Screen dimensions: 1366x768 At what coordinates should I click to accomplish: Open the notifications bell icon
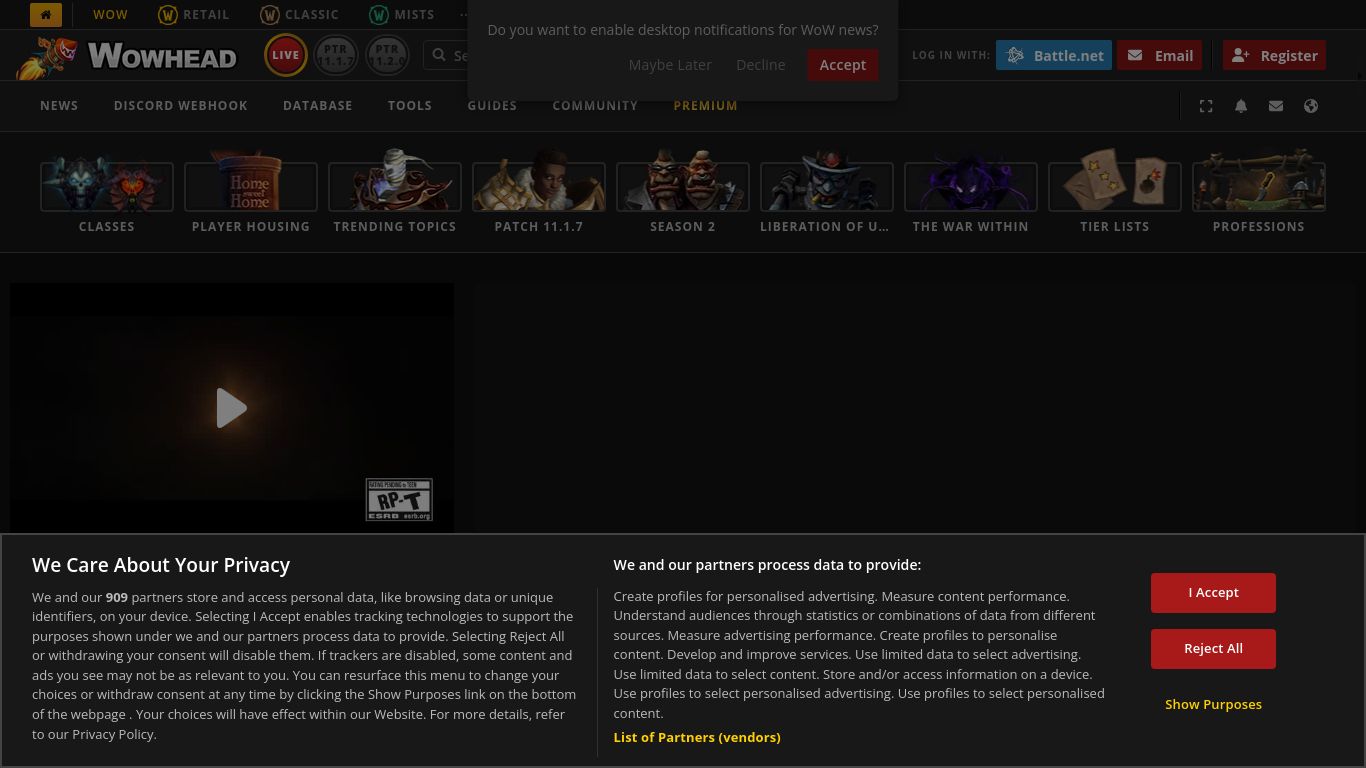[1241, 106]
